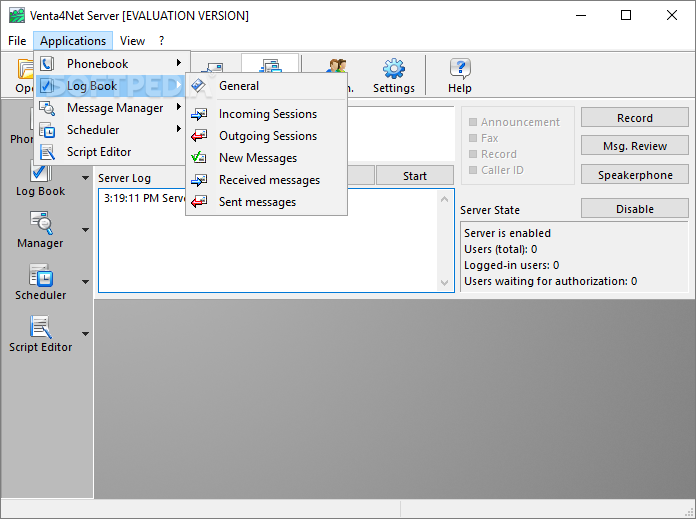Click 'Server is enabled' status text

tap(507, 233)
